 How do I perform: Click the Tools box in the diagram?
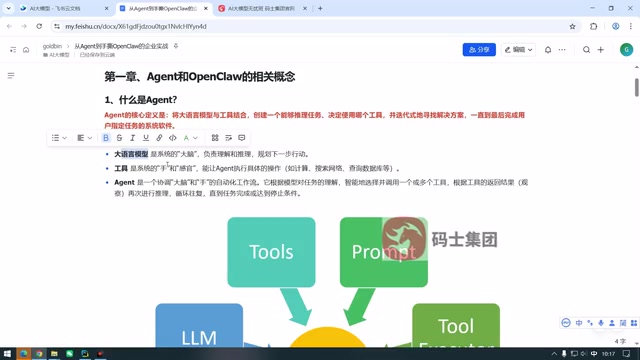(271, 252)
